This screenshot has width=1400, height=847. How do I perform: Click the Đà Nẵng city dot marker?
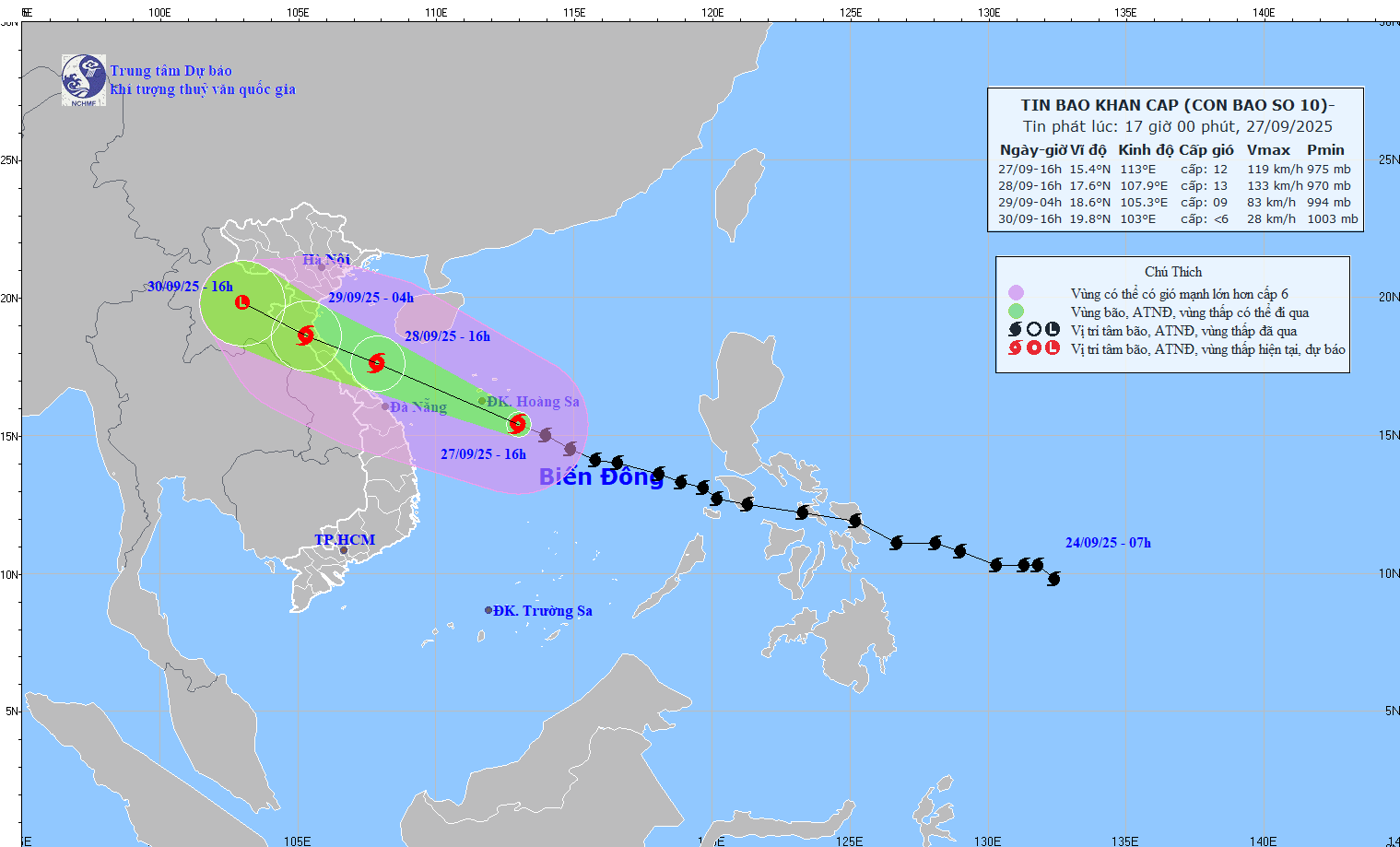(385, 406)
